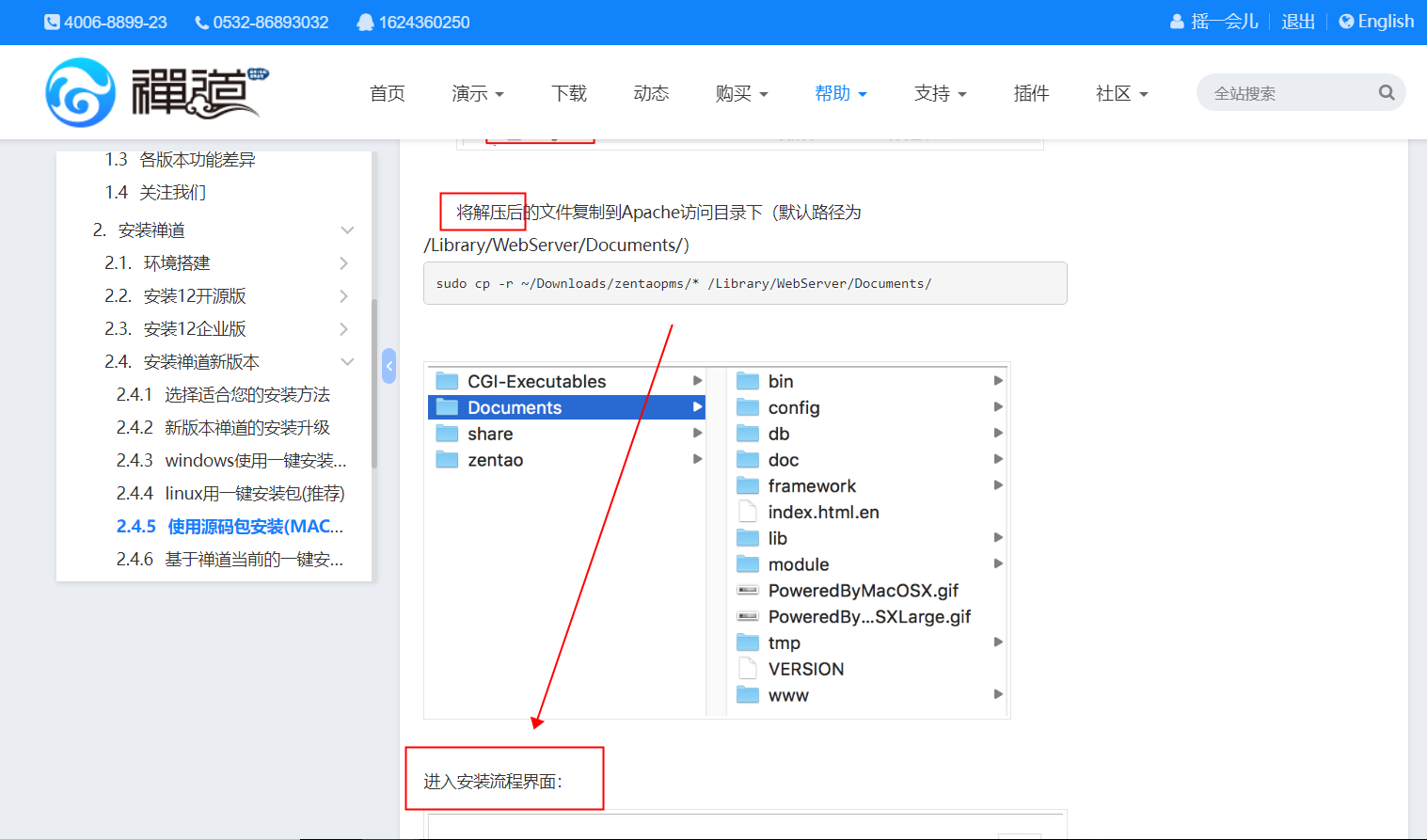Click the phone card icon beside 4006-8899-23
Image resolution: width=1427 pixels, height=840 pixels.
pos(52,22)
